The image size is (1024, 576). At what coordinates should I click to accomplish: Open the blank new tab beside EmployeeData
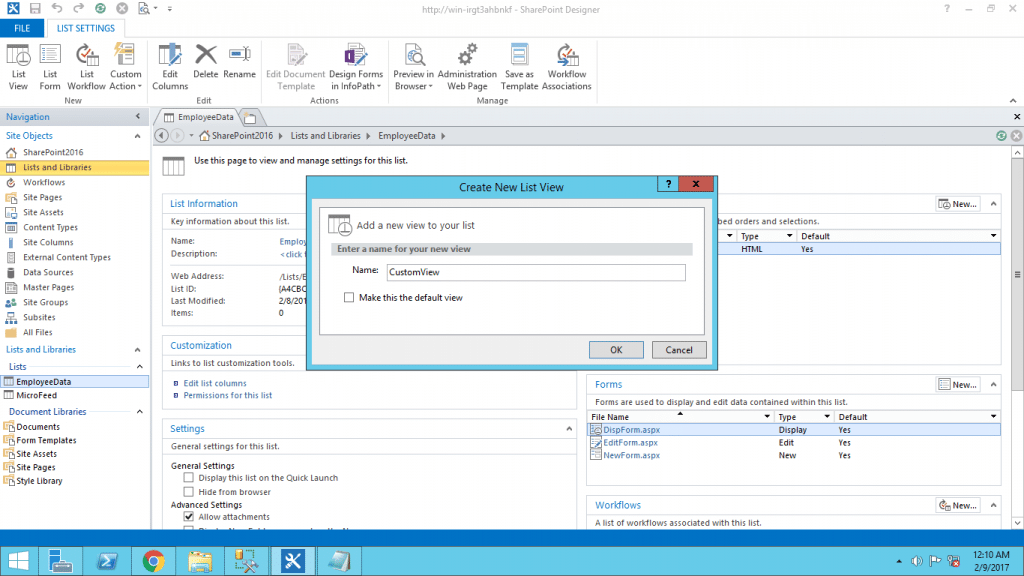point(250,118)
